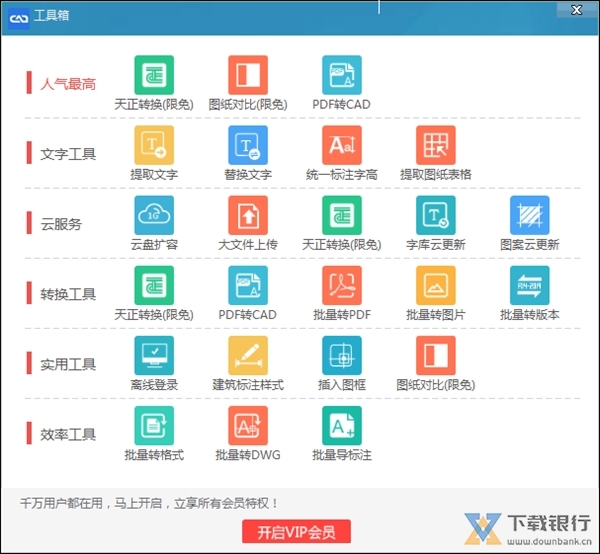Click the 人气最高 category label
Image resolution: width=600 pixels, height=554 pixels.
point(68,84)
